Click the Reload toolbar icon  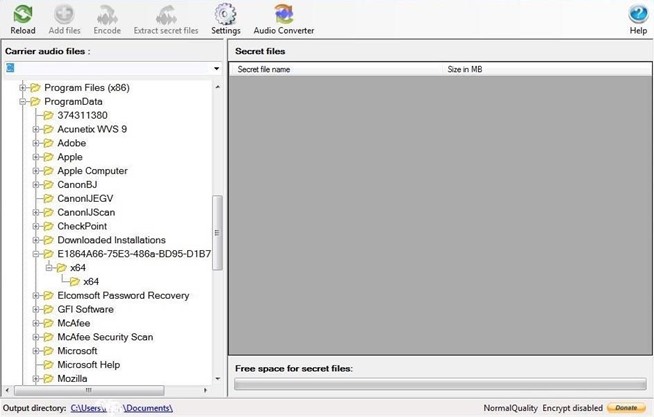pos(22,14)
